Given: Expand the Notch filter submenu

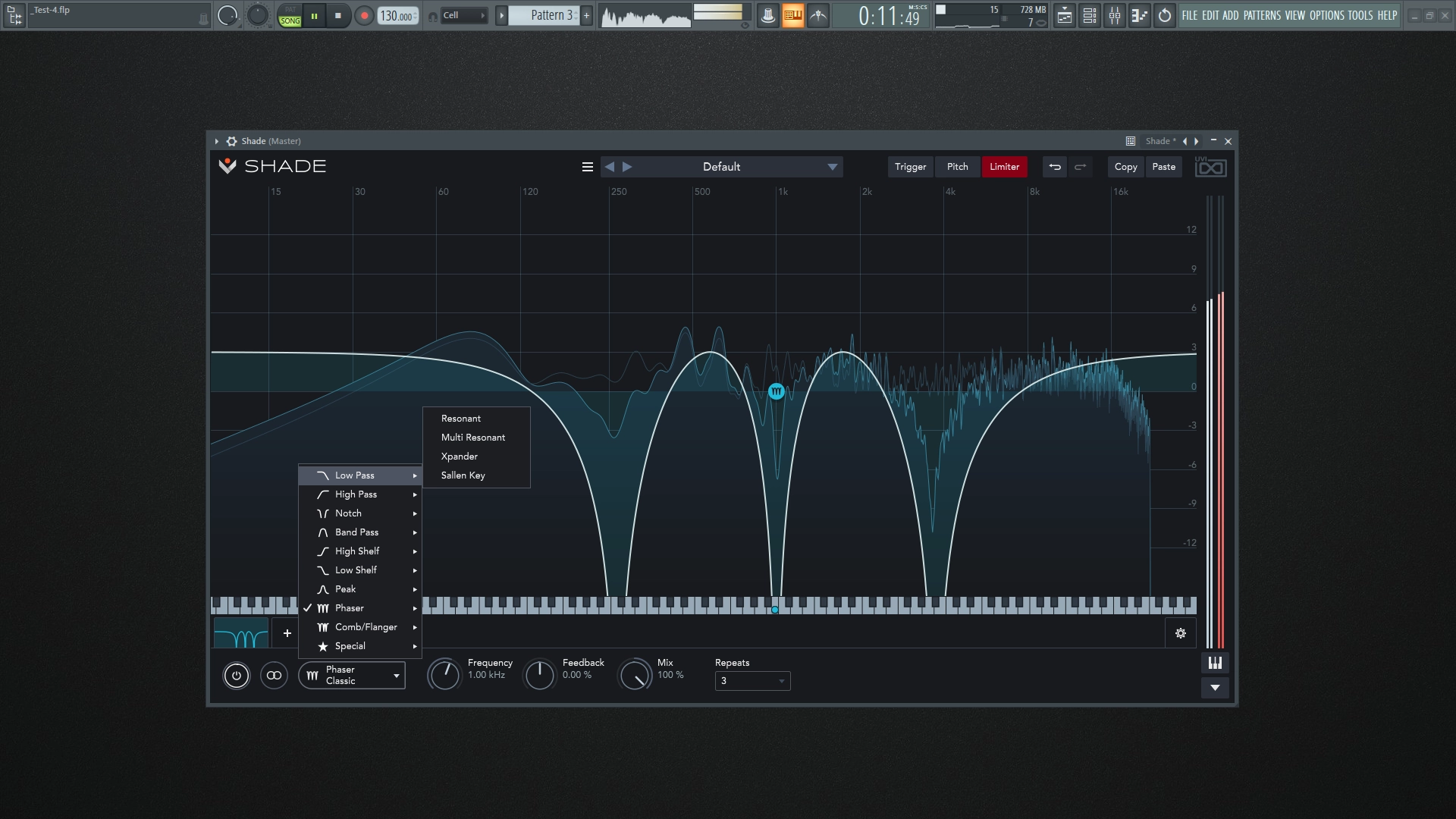Looking at the screenshot, I should 360,513.
